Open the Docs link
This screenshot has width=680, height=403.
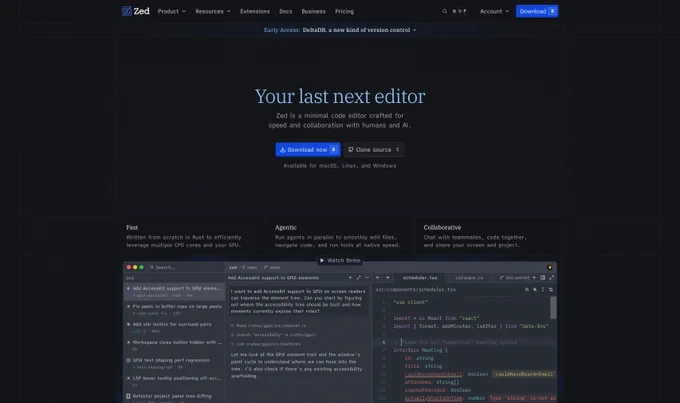[x=285, y=11]
